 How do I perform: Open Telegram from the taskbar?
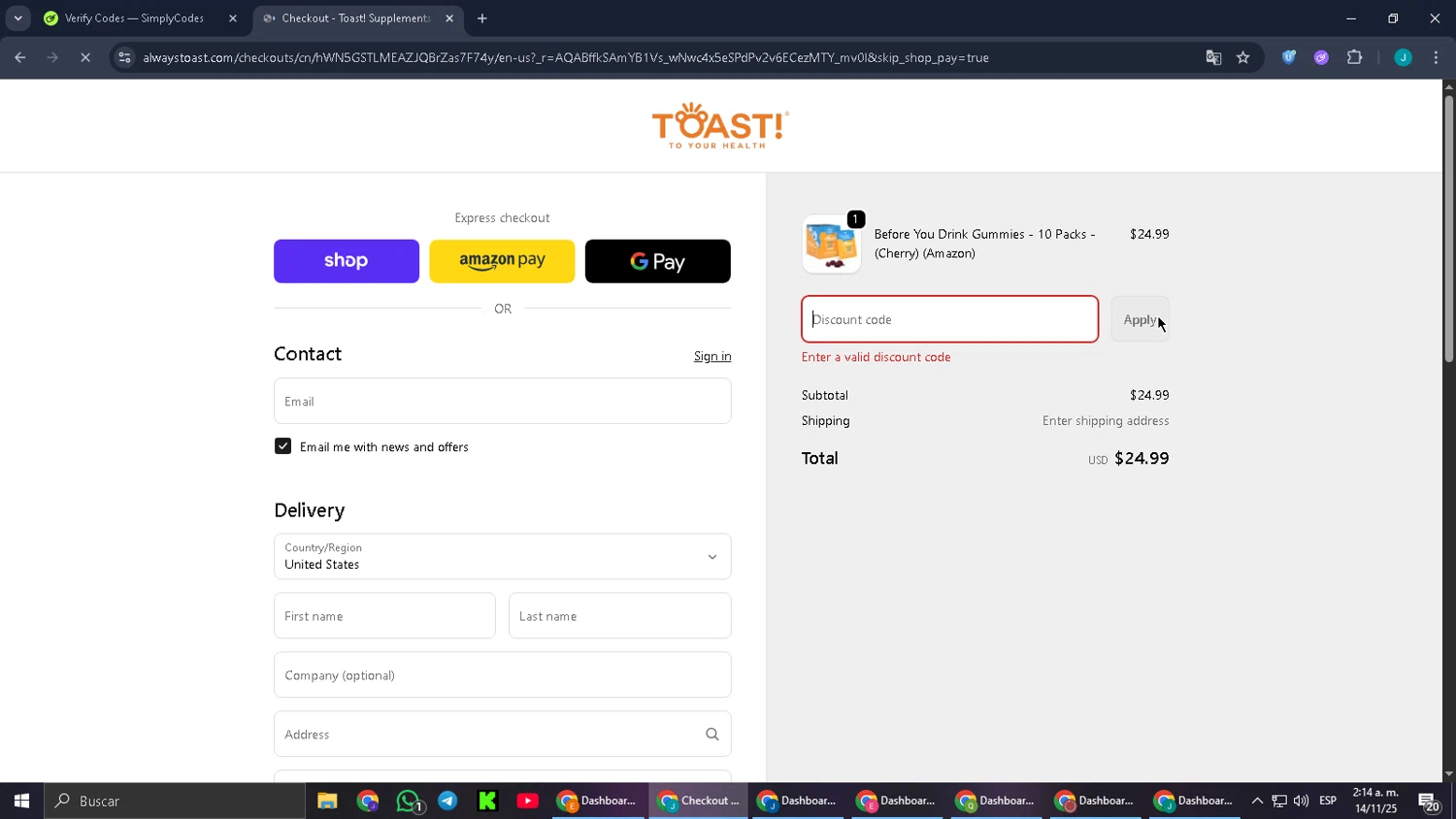447,801
